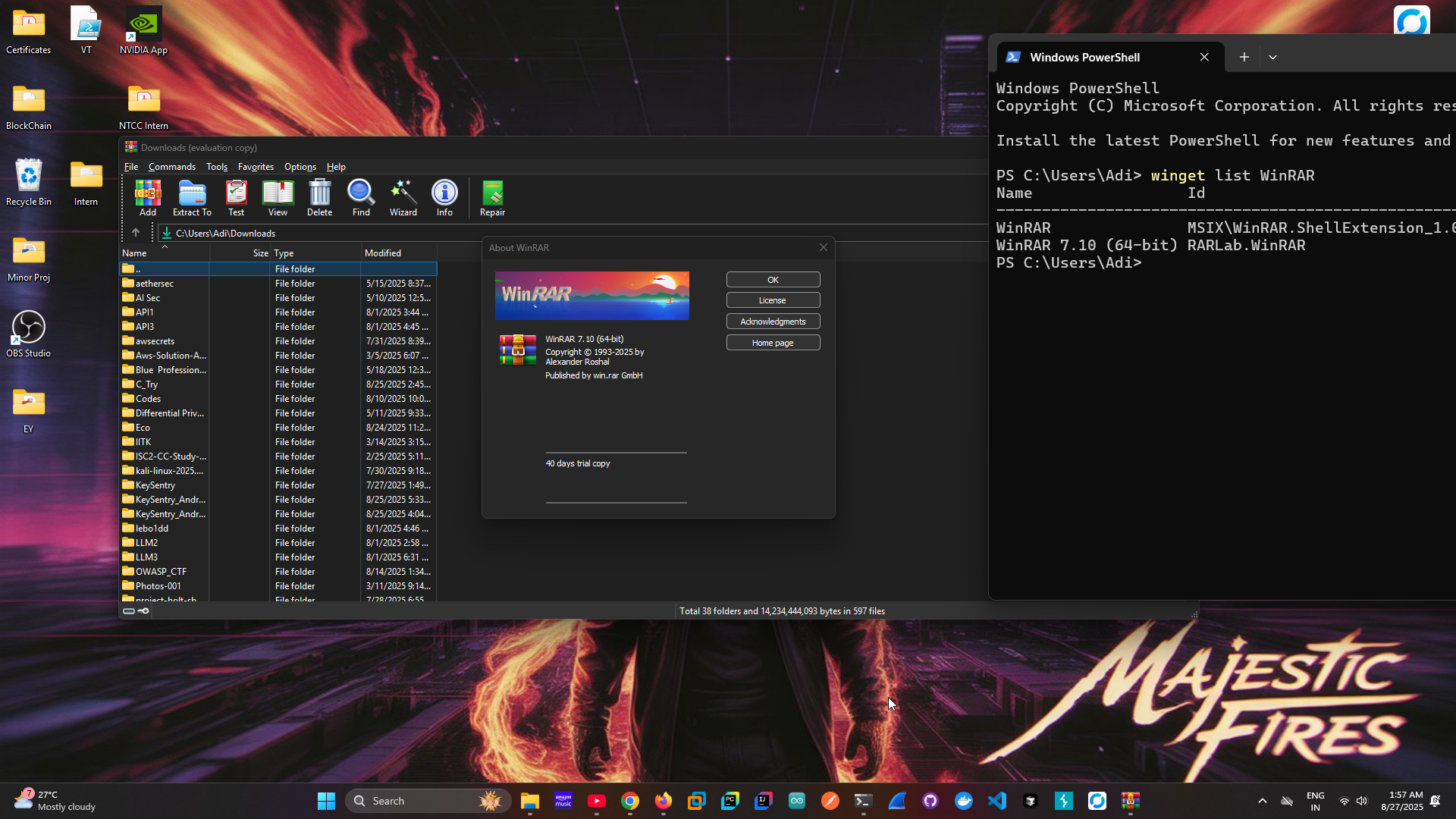Viewport: 1456px width, 819px height.
Task: Open the Wizard tool in WinRAR
Action: click(x=403, y=199)
